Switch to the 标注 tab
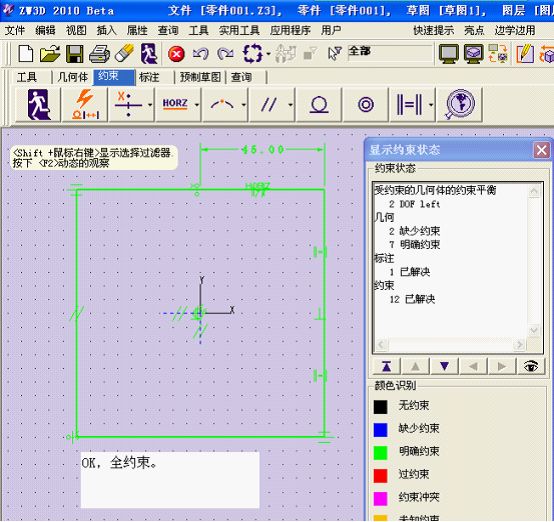 (149, 77)
